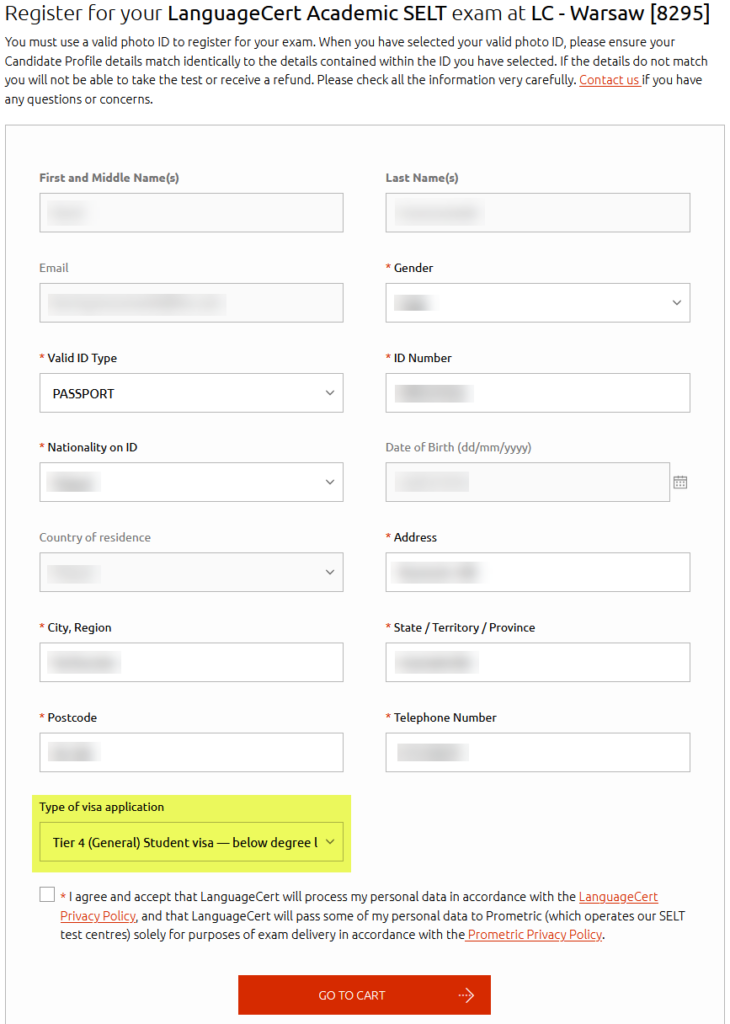Open the Valid ID Type dropdown
The image size is (730, 1024).
(191, 393)
